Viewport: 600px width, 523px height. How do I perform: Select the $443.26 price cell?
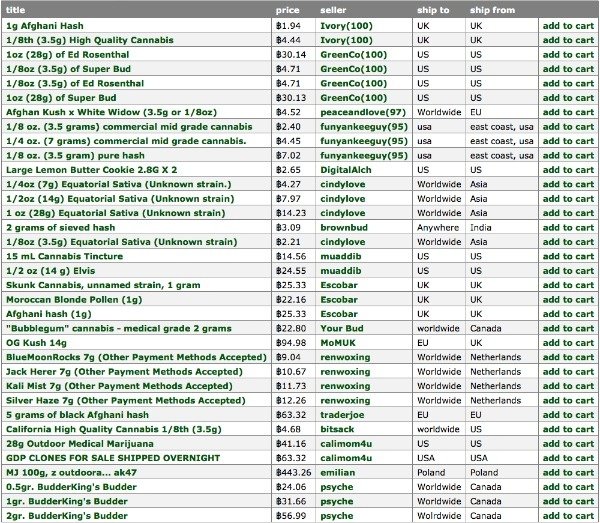pyautogui.click(x=293, y=472)
